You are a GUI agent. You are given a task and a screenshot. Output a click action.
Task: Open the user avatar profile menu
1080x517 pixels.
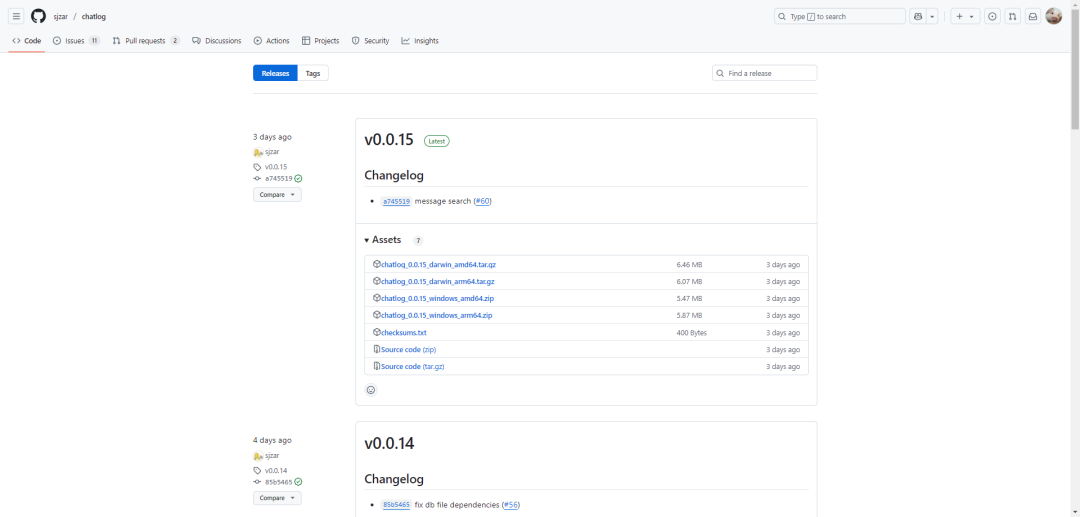(x=1053, y=16)
